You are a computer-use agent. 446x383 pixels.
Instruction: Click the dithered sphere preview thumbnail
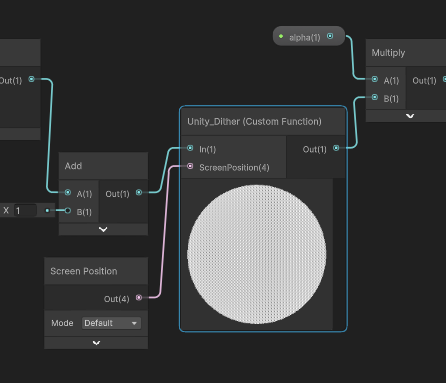[257, 254]
